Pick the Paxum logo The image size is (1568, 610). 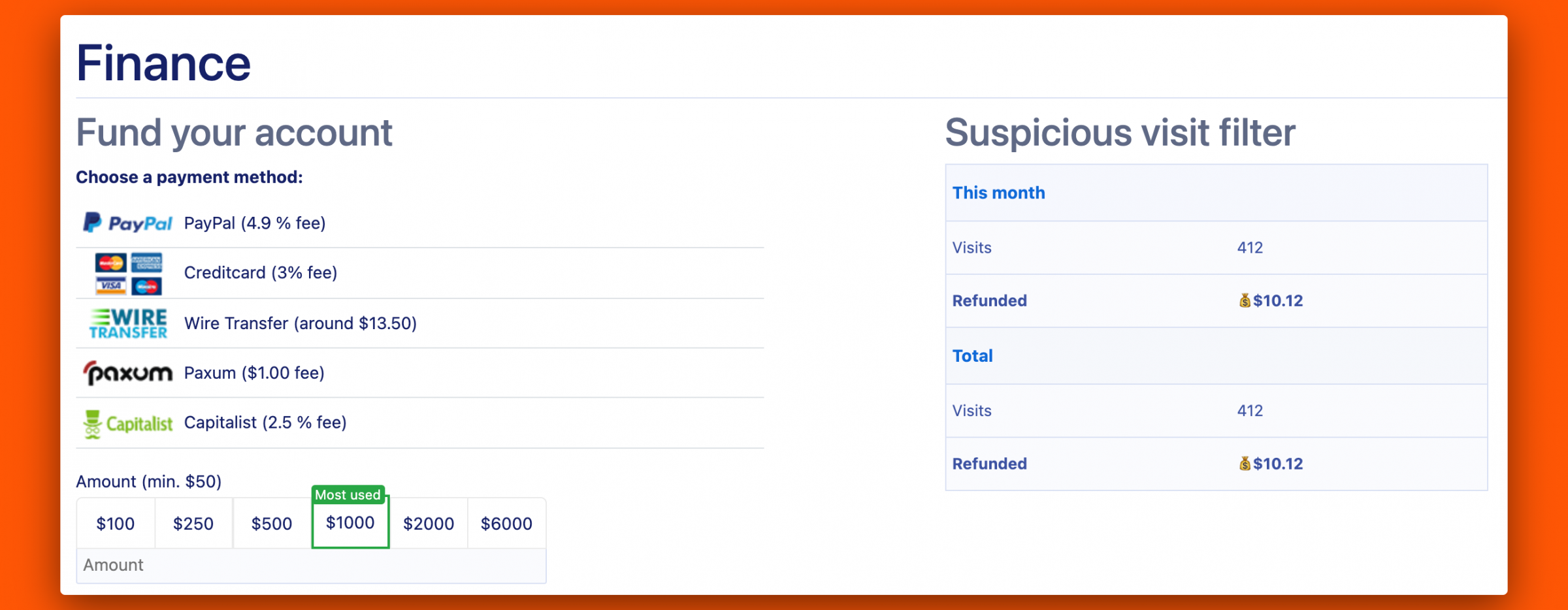(x=127, y=373)
